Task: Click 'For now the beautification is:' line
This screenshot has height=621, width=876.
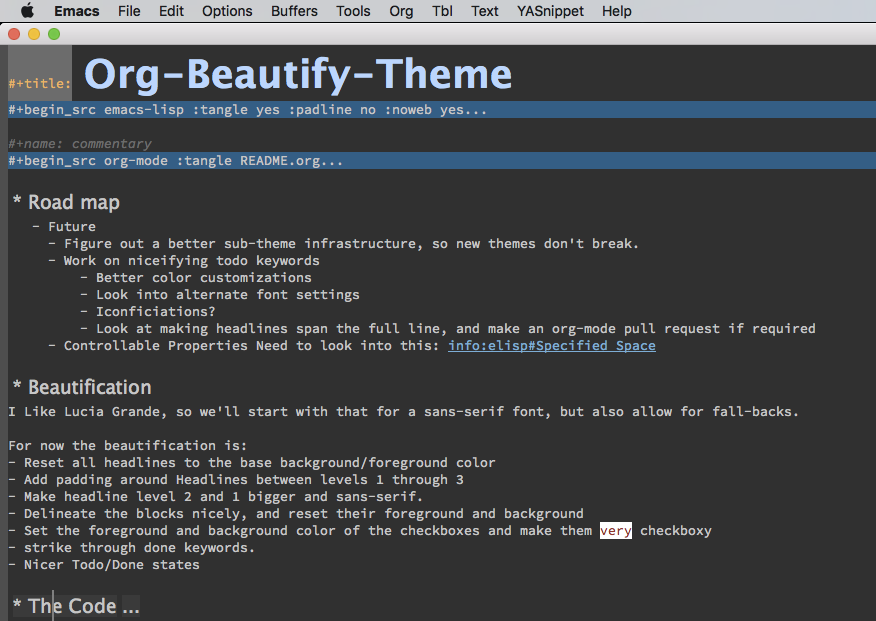Action: coord(127,446)
